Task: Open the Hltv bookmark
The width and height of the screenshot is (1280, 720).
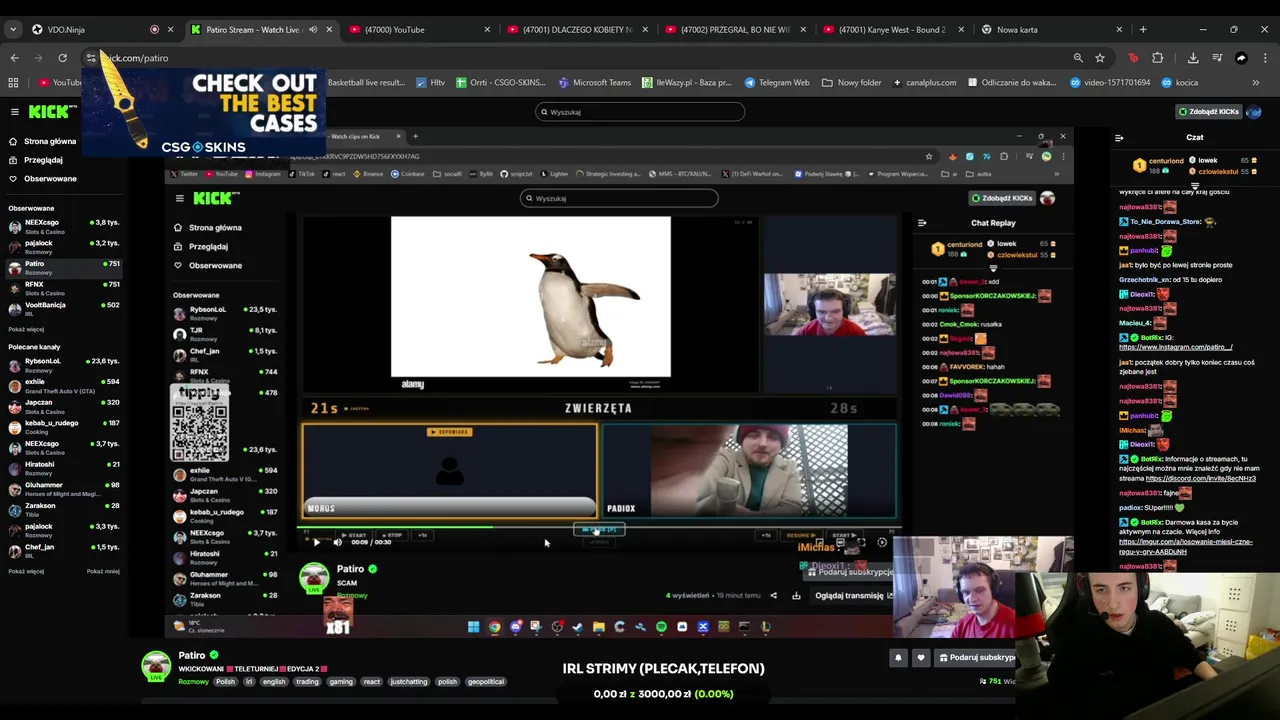Action: coord(431,83)
